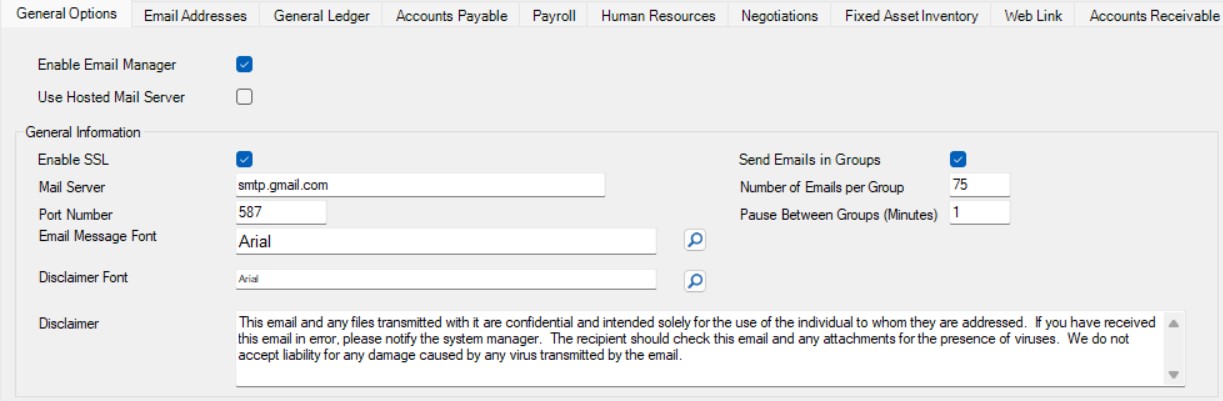Uncheck Send Emails in Groups
The height and width of the screenshot is (401, 1223).
point(958,159)
